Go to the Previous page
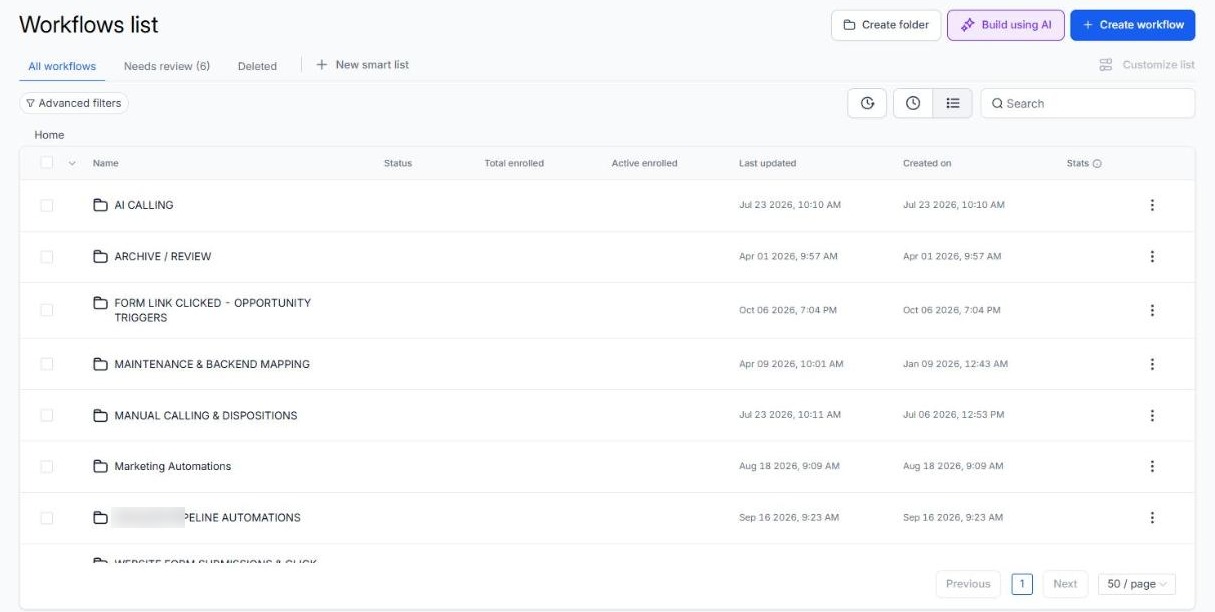The width and height of the screenshot is (1215, 612). tap(968, 584)
